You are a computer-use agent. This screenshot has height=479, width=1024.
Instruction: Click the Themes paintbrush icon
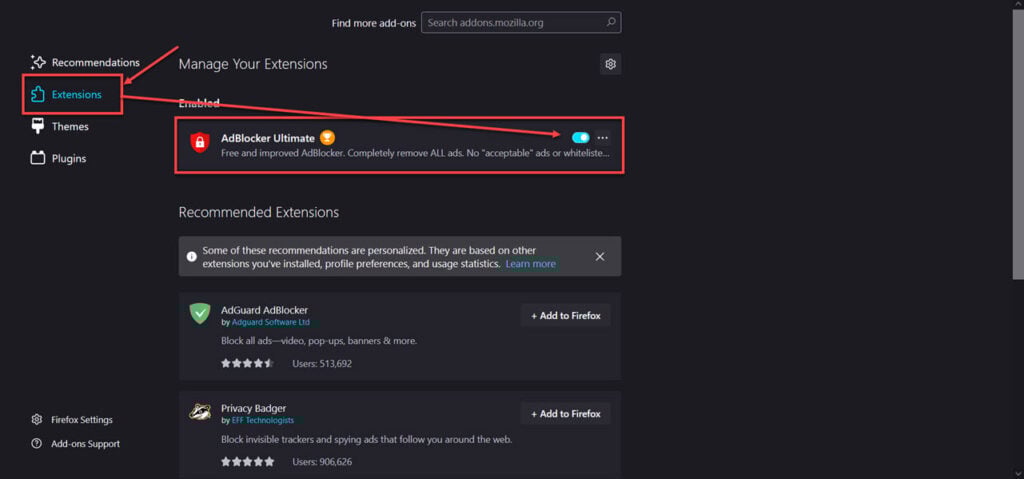click(38, 126)
